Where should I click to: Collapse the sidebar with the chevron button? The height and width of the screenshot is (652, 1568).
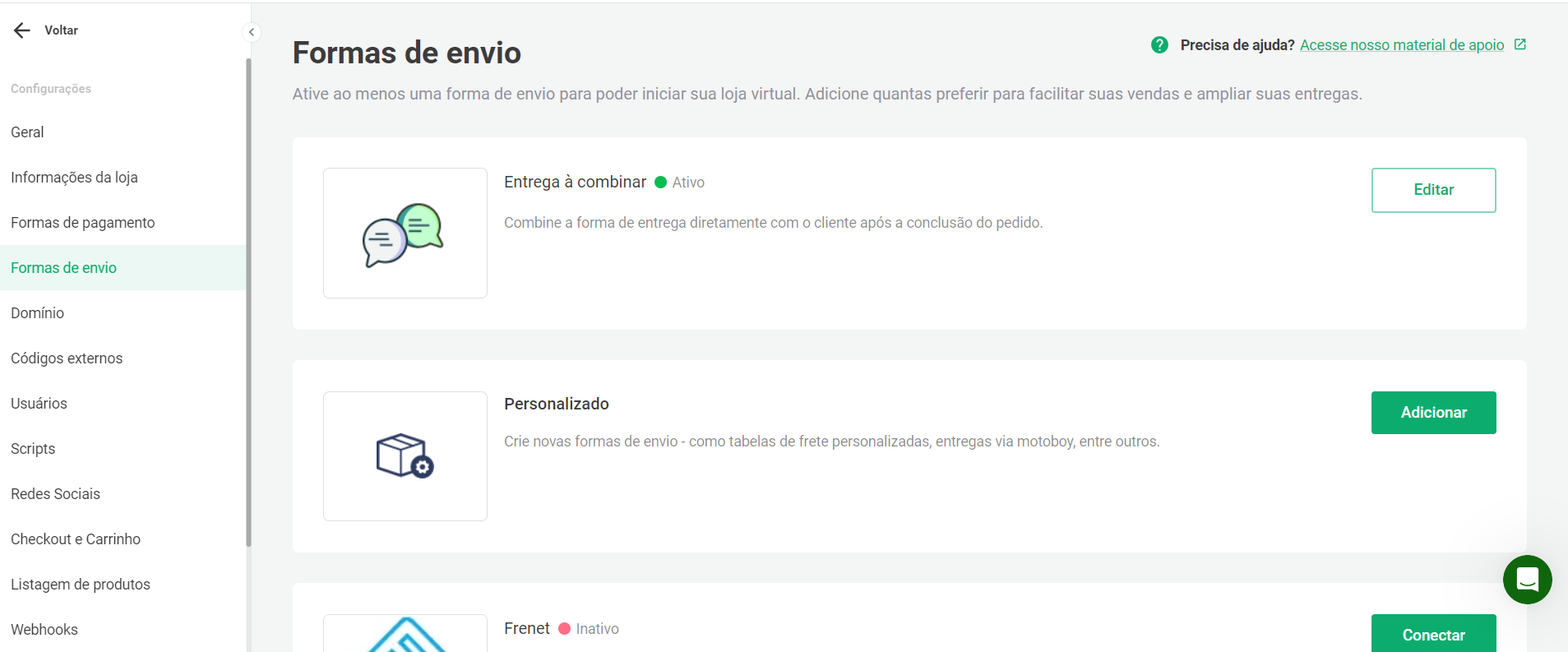(252, 32)
